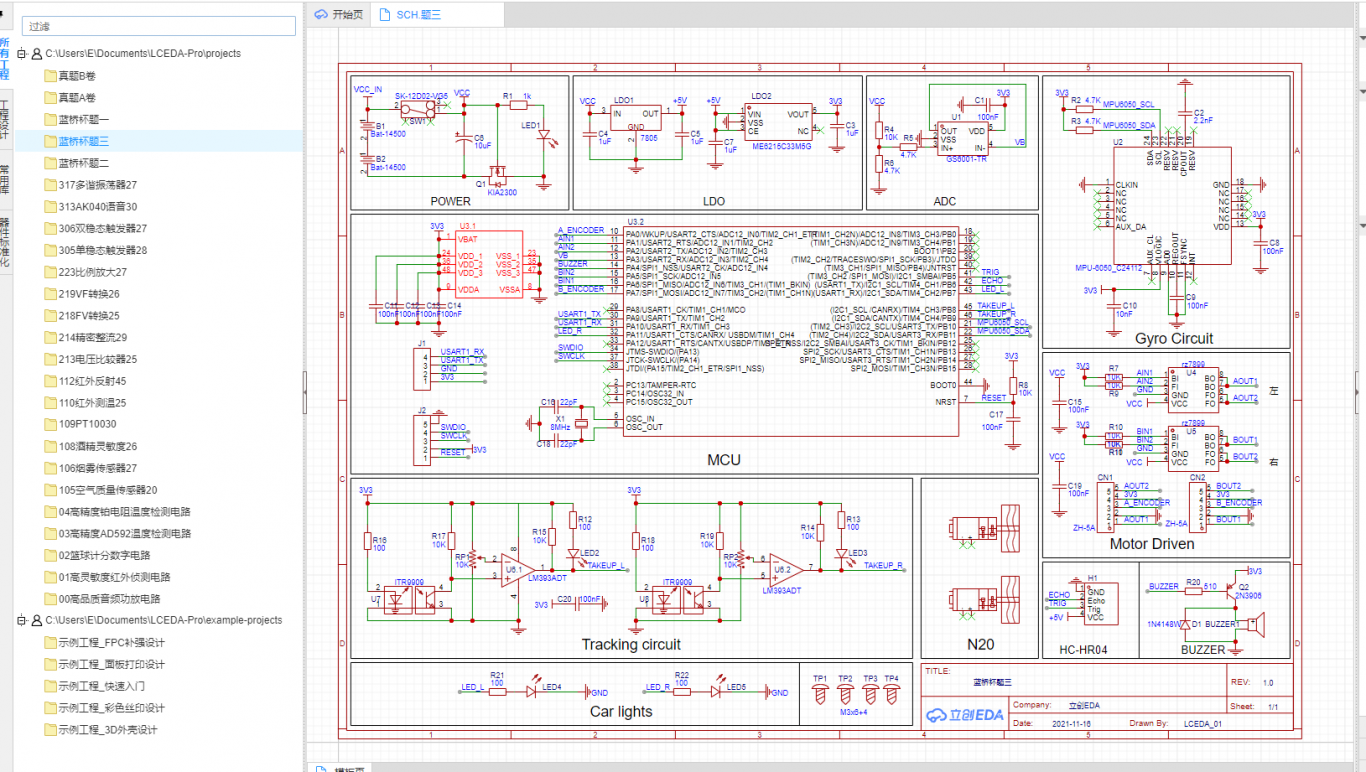Open the 00高品质音频功放电路 project

point(102,599)
